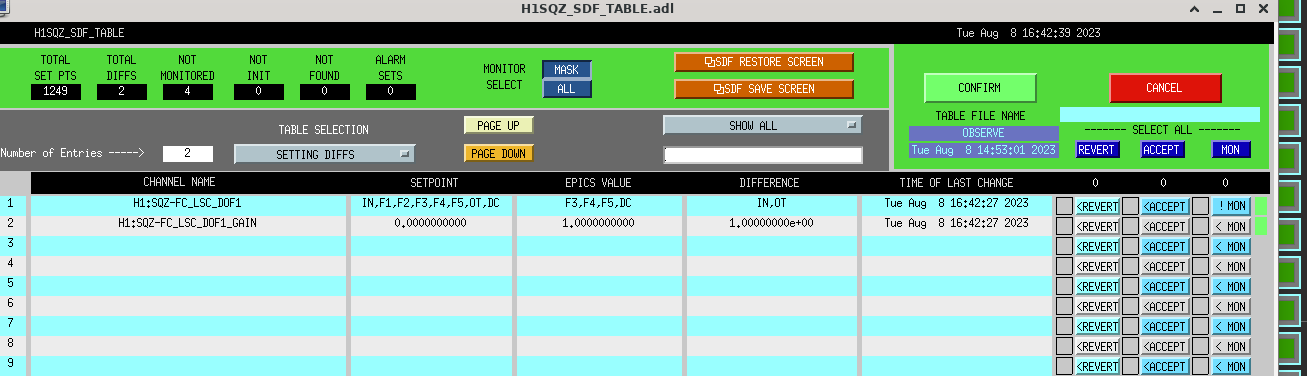Viewport: 1307px width, 376px height.
Task: Minimize the H1SQZ_SDF_TABLE.adl window
Action: point(1217,9)
